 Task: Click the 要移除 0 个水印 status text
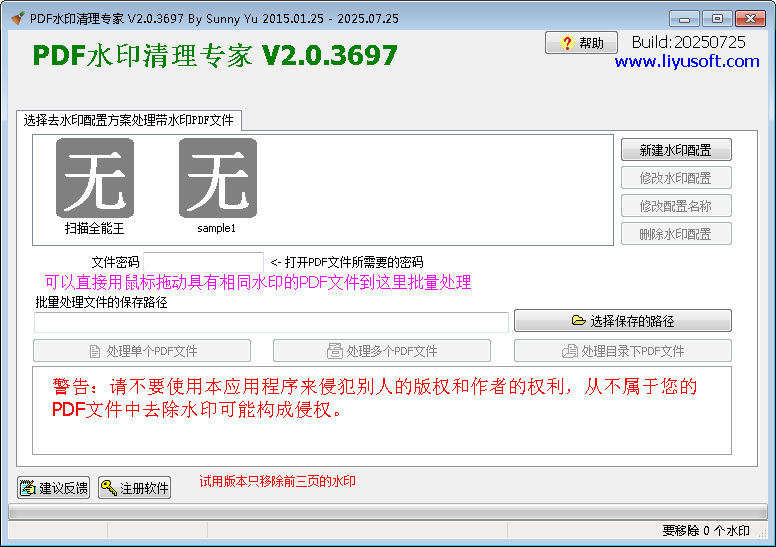pyautogui.click(x=706, y=531)
